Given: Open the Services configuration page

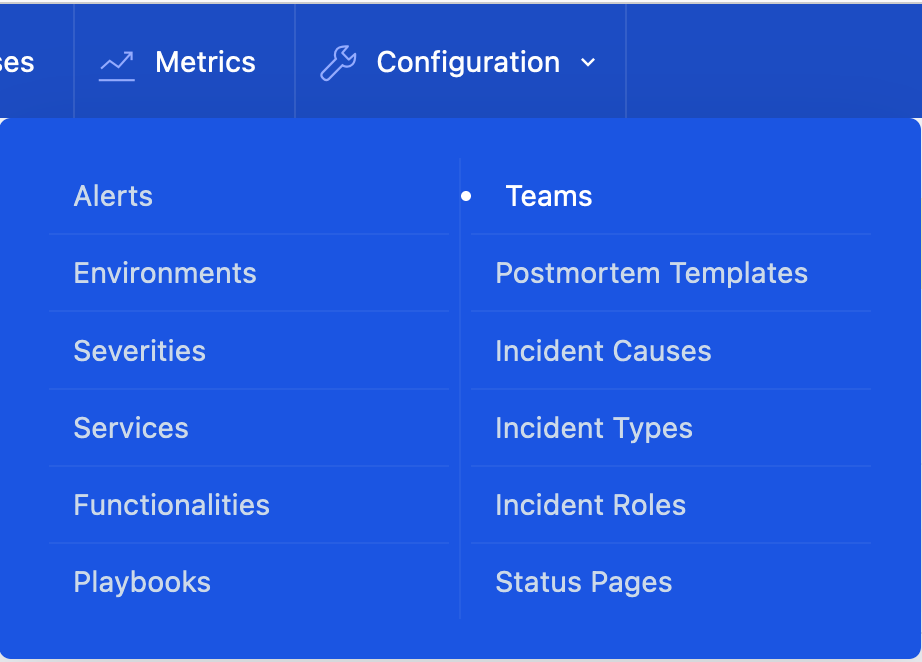Looking at the screenshot, I should click(131, 428).
